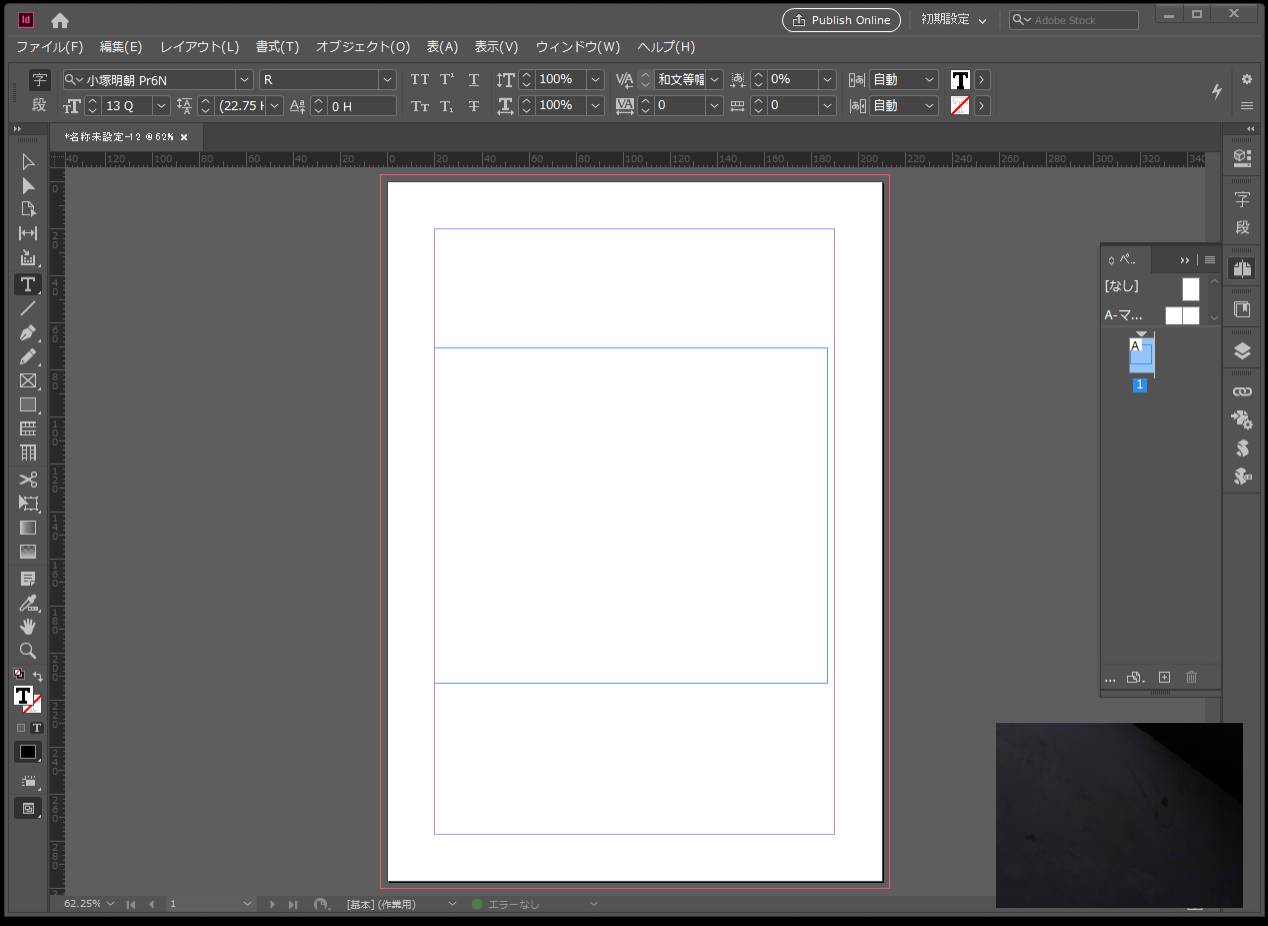Viewport: 1268px width, 926px height.
Task: Select the Free Transform tool
Action: 28,503
